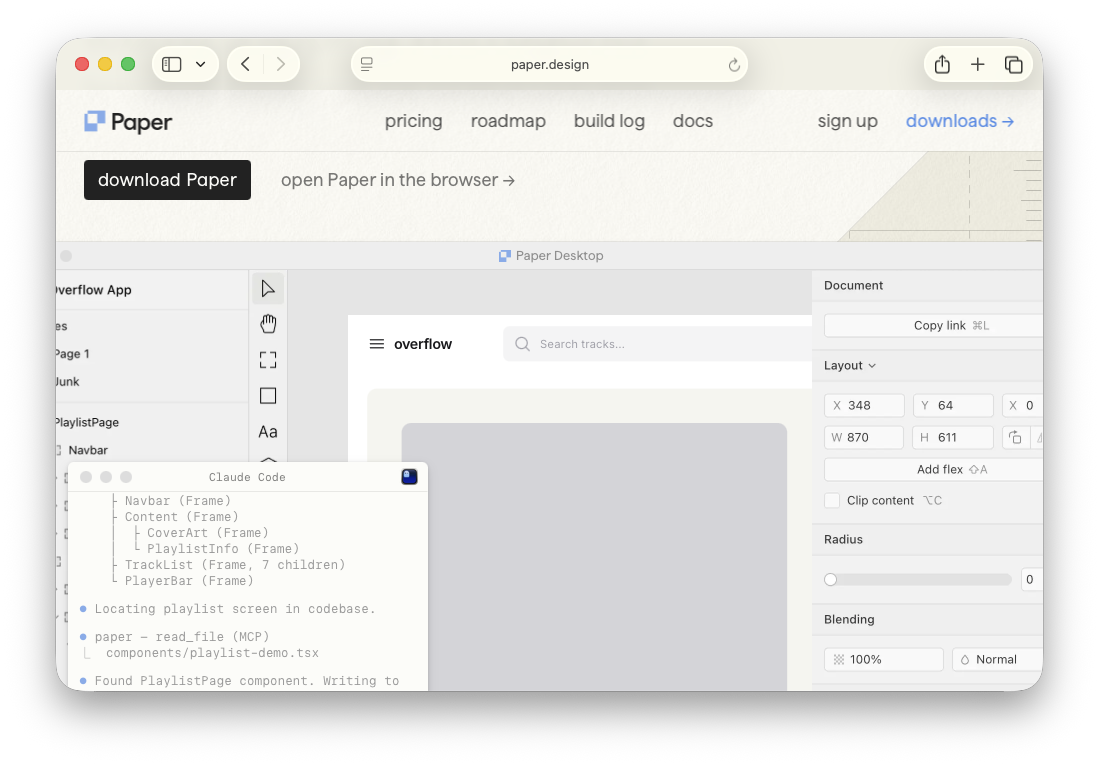Select the arrow selection tool

point(268,287)
